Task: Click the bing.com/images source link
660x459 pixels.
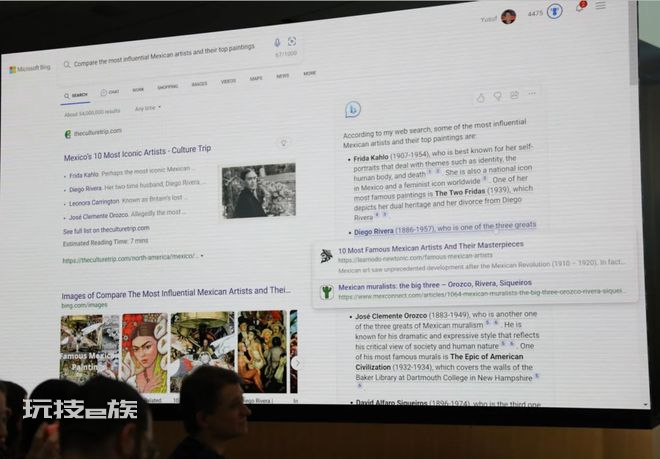Action: point(84,305)
